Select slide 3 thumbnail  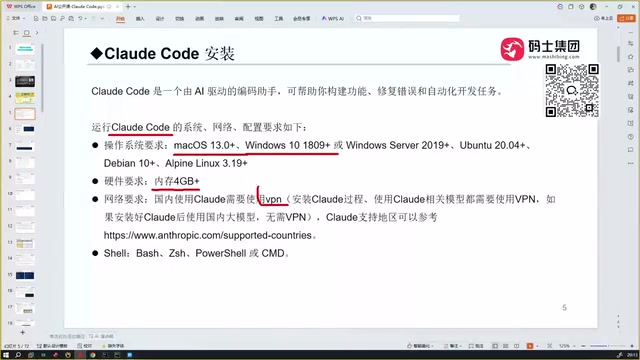point(25,81)
